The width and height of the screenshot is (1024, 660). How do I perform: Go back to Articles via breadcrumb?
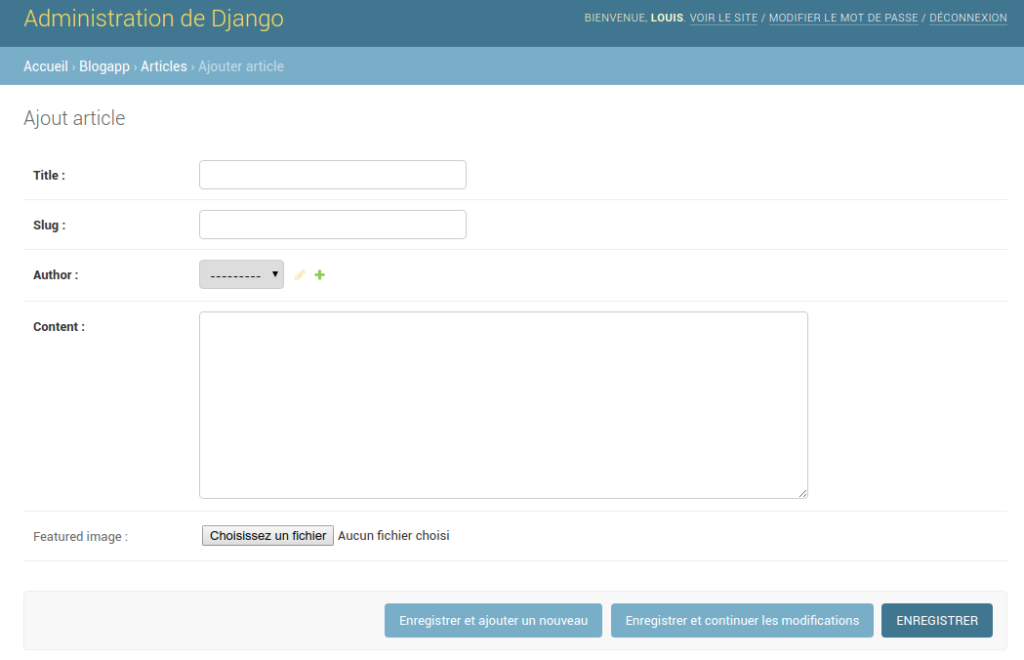[163, 66]
